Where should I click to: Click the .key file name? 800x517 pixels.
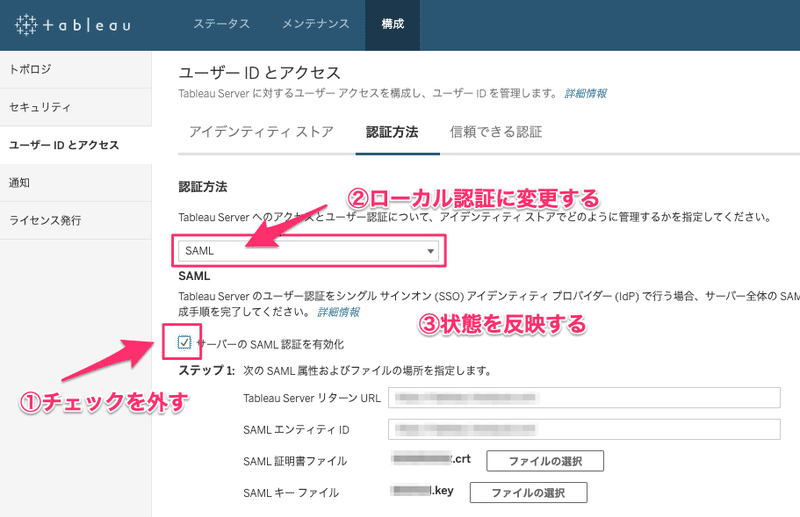coord(422,490)
